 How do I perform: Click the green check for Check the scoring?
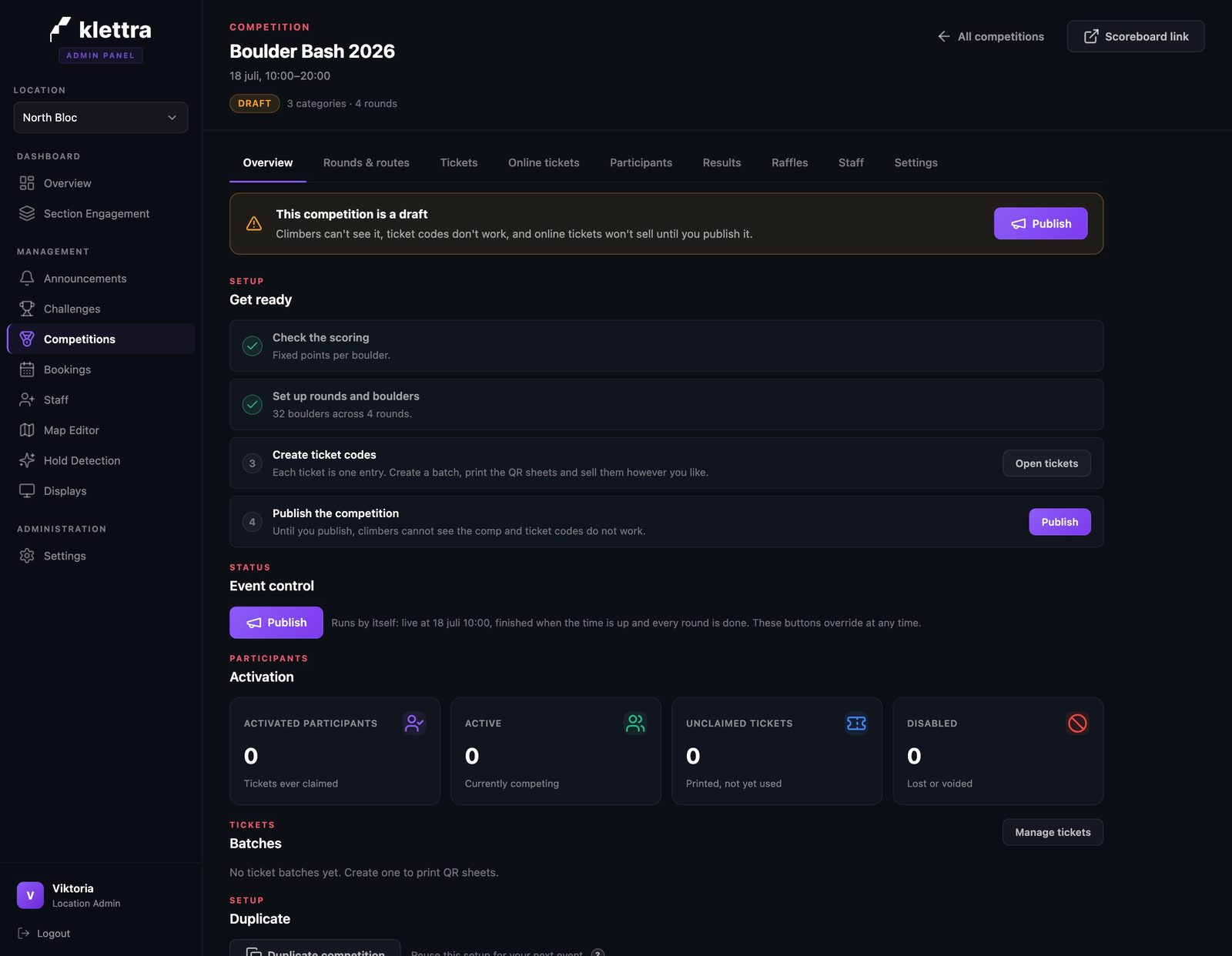tap(253, 346)
